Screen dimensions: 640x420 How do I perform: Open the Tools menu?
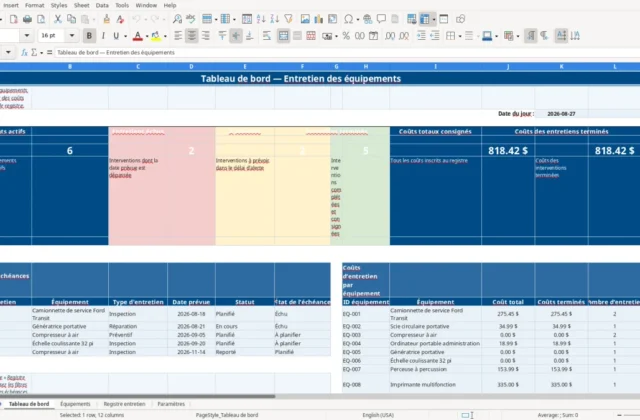(122, 5)
